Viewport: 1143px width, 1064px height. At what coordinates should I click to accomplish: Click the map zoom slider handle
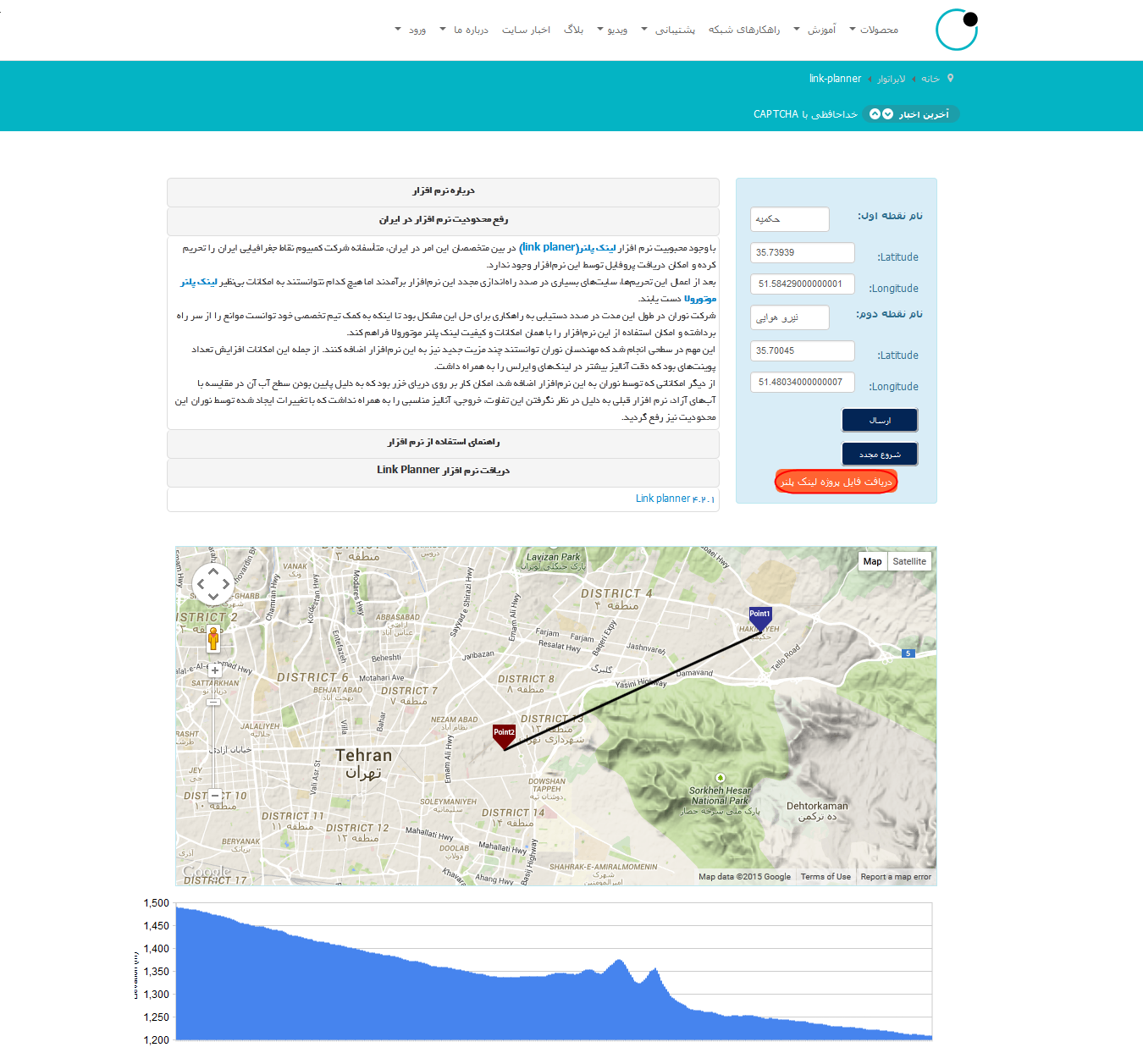pos(213,702)
